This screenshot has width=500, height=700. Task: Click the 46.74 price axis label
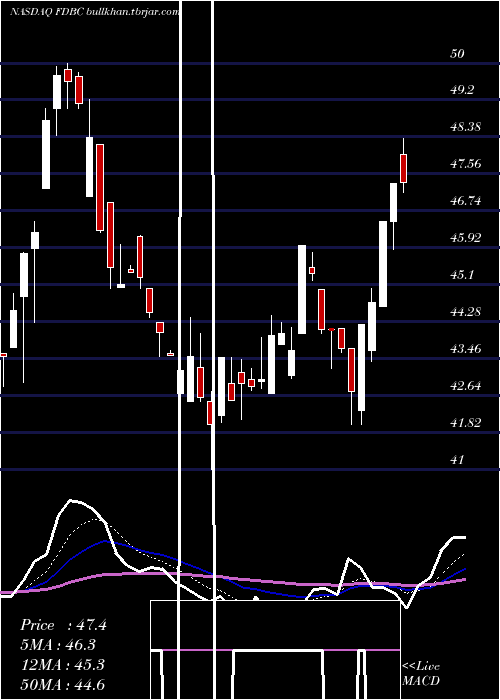click(x=466, y=201)
